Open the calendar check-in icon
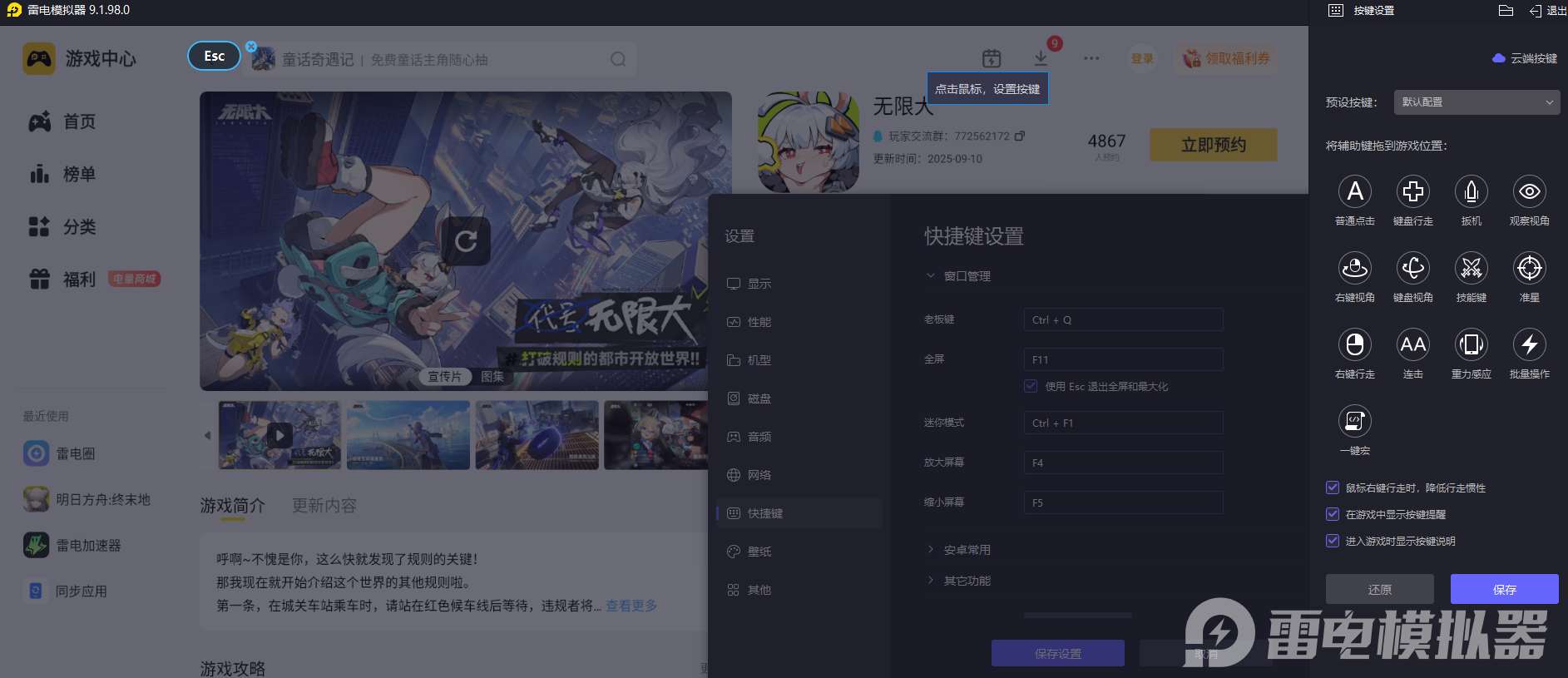Viewport: 1568px width, 678px height. (992, 58)
